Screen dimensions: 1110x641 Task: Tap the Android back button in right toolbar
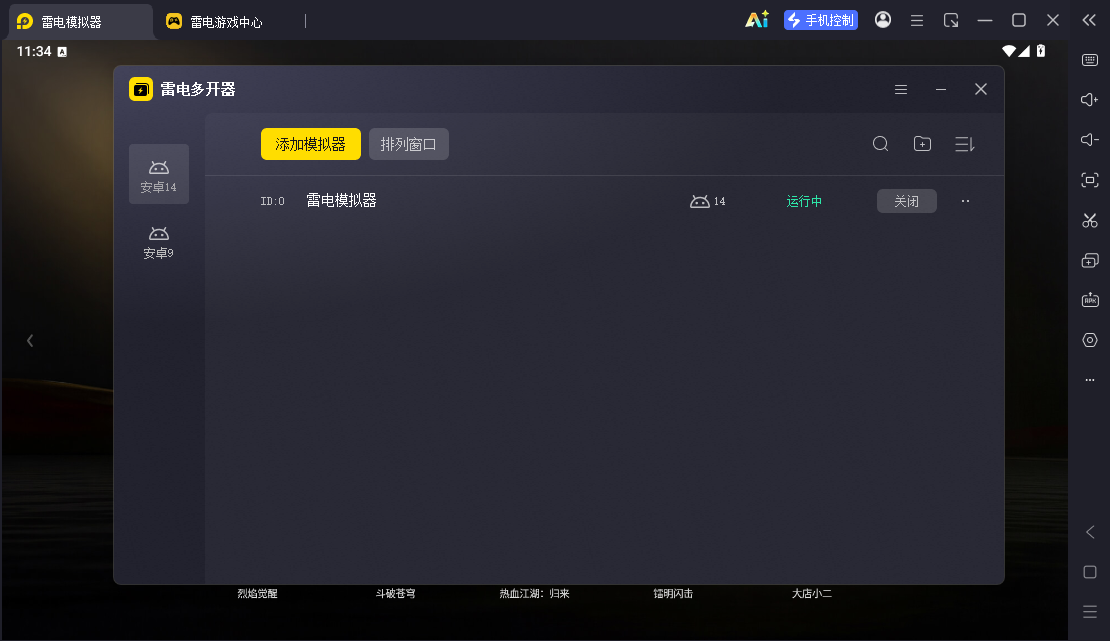pos(1090,532)
